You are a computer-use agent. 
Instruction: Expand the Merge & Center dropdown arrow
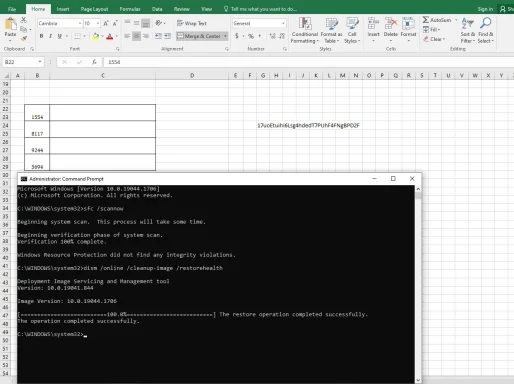225,36
